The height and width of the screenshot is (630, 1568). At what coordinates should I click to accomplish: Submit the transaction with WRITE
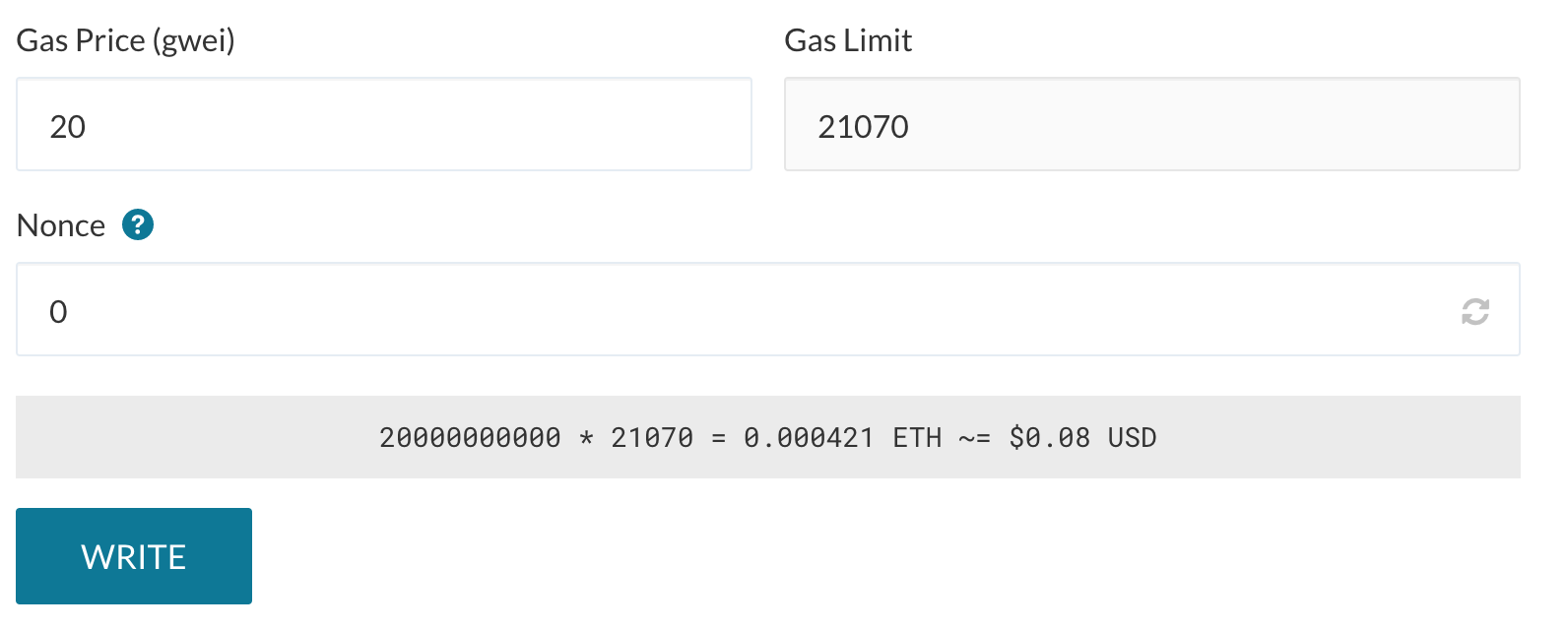pyautogui.click(x=133, y=555)
